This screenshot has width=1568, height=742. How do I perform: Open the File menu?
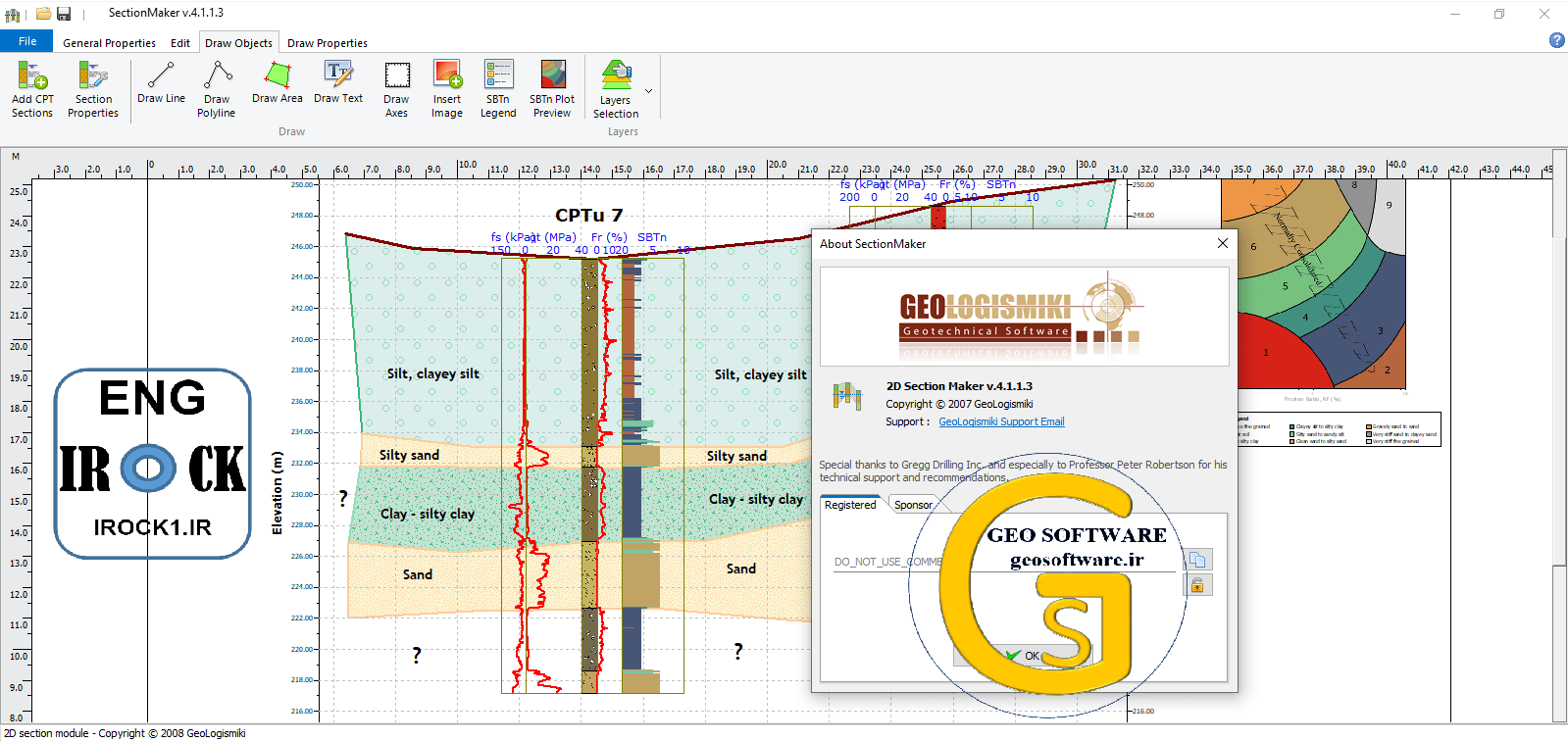click(27, 41)
